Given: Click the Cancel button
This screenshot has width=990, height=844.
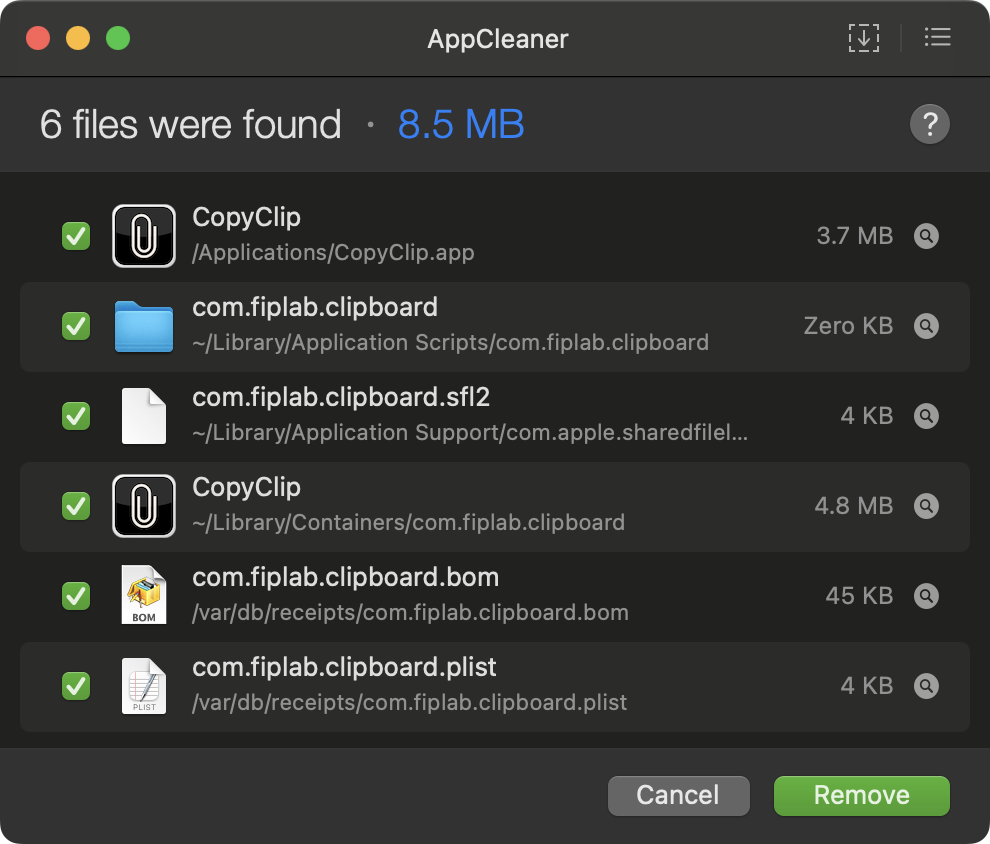Looking at the screenshot, I should click(x=678, y=795).
